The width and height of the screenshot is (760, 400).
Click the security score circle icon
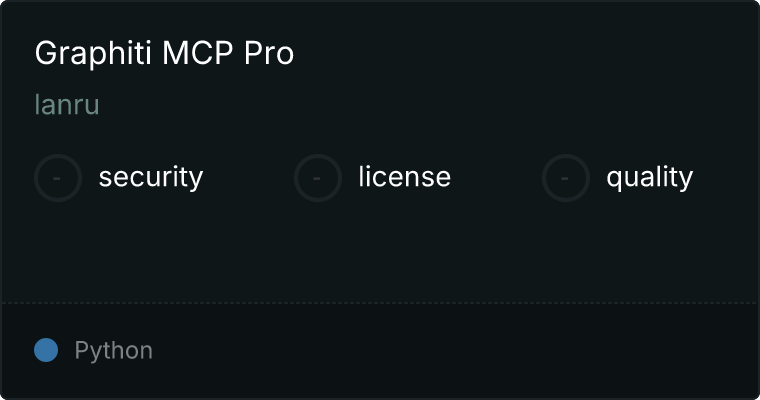tap(58, 178)
